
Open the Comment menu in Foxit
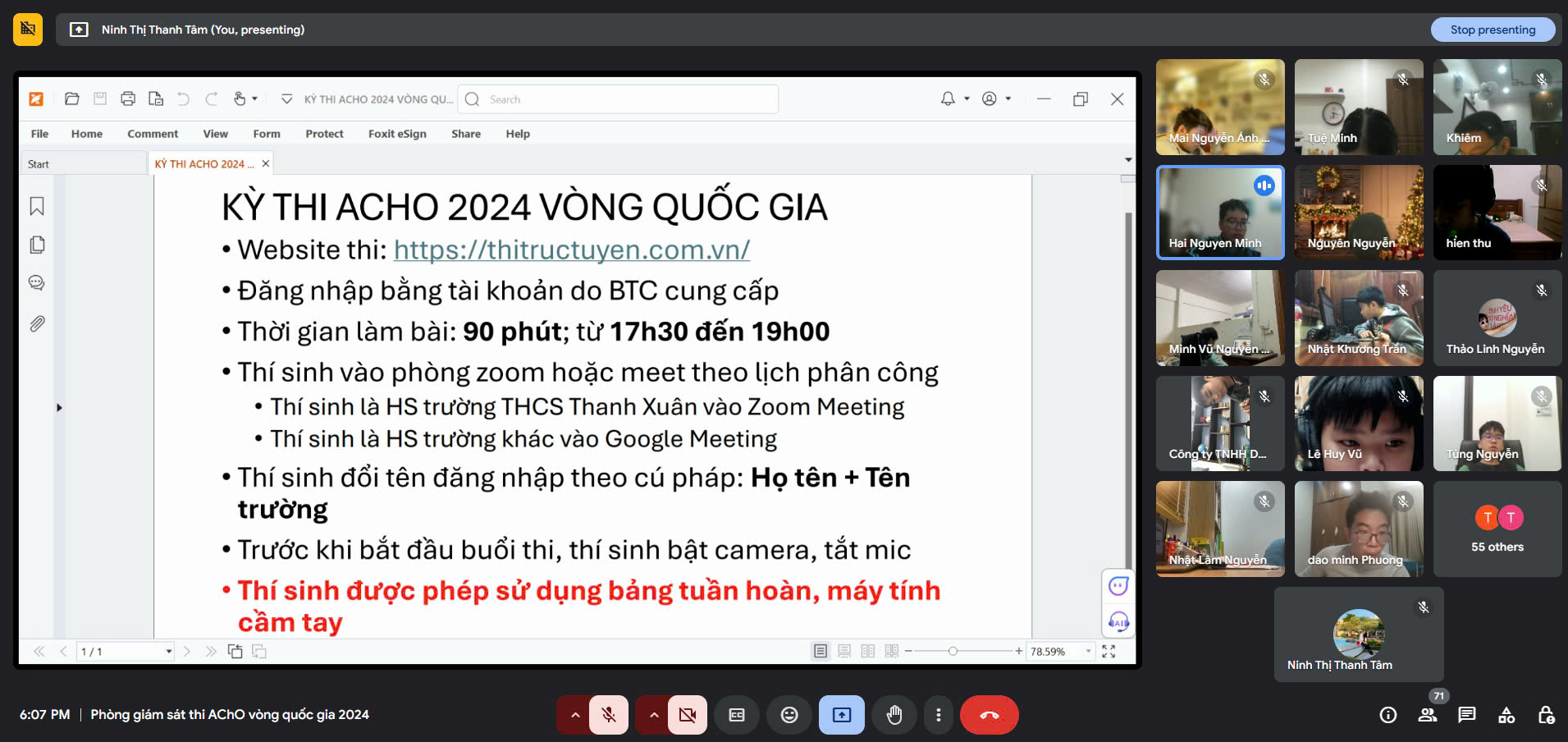point(153,134)
